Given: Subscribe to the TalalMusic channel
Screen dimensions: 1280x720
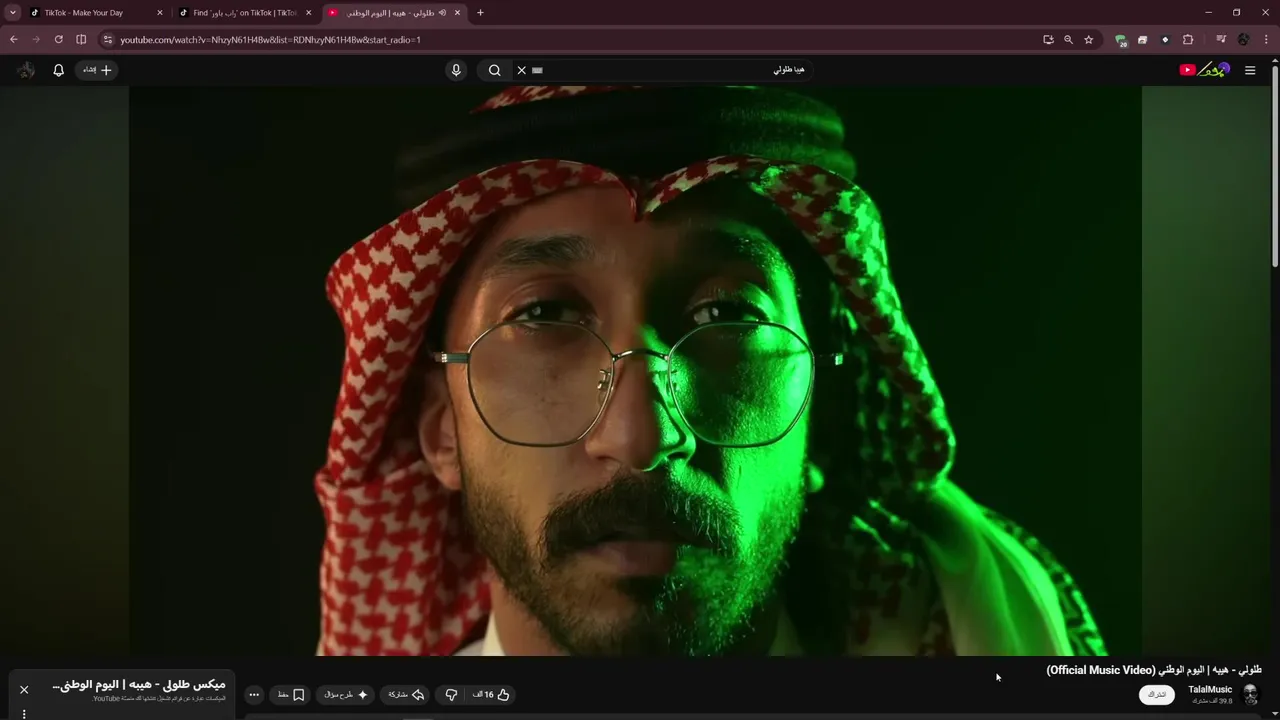Looking at the screenshot, I should pyautogui.click(x=1157, y=694).
